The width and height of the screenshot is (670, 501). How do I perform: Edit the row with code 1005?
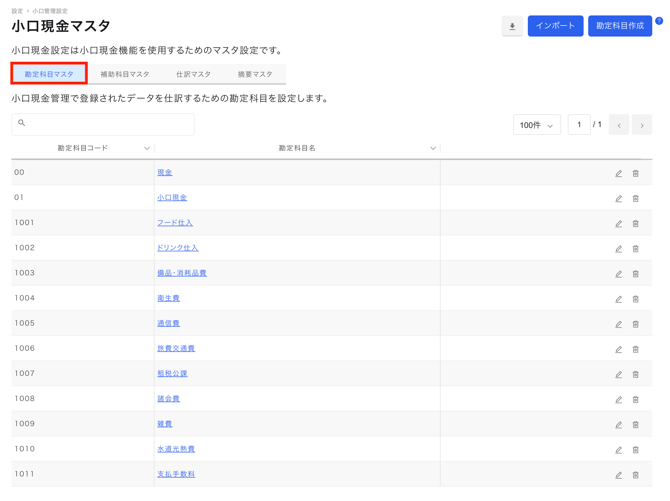[x=618, y=325]
